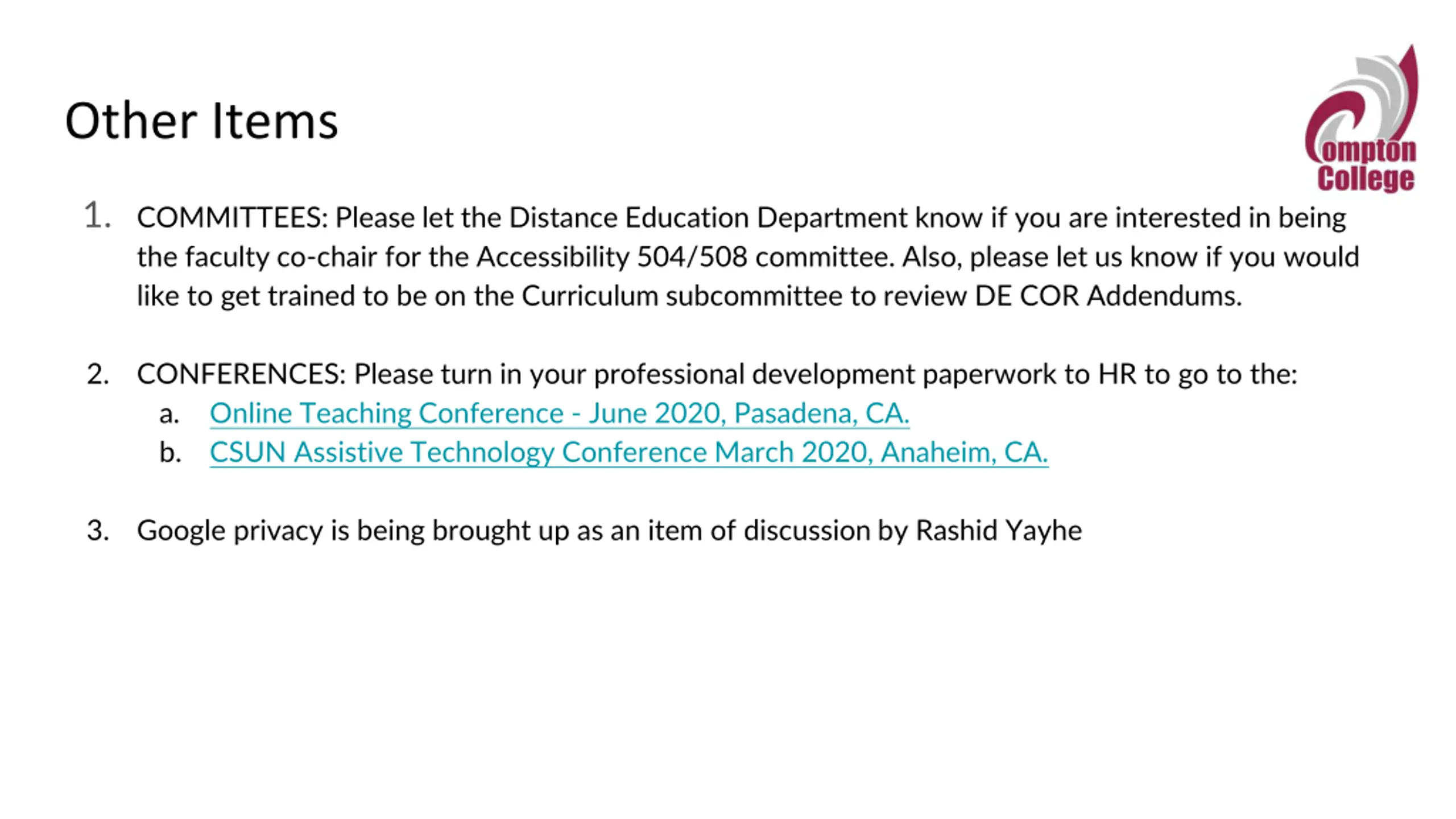
Task: Click Anaheim, CA. in the second link
Action: click(965, 453)
